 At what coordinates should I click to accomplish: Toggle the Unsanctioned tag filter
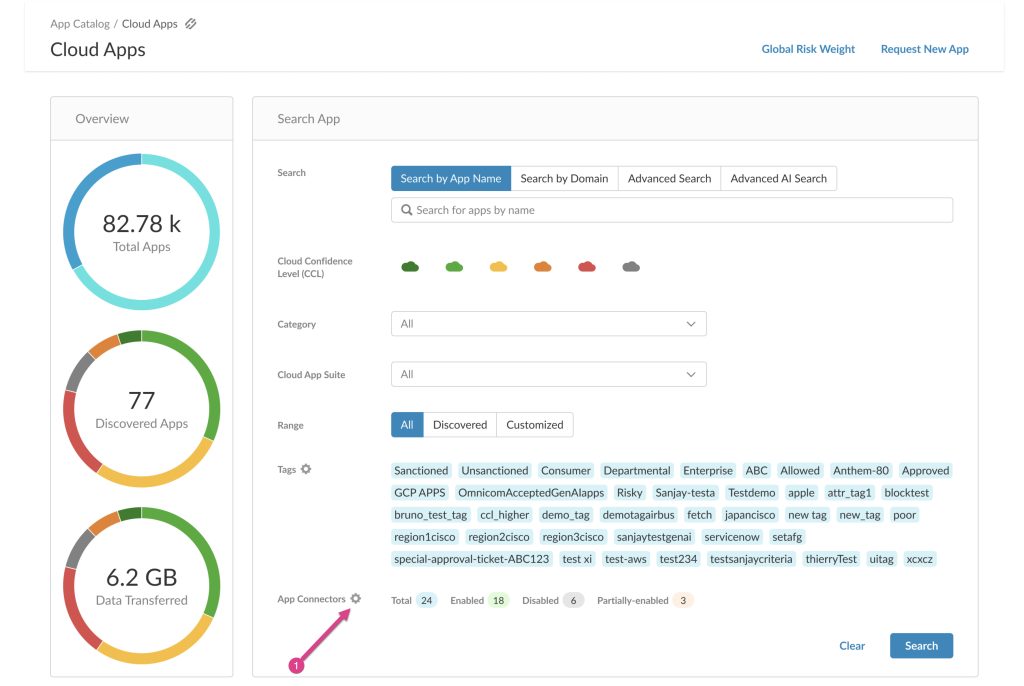coord(494,470)
